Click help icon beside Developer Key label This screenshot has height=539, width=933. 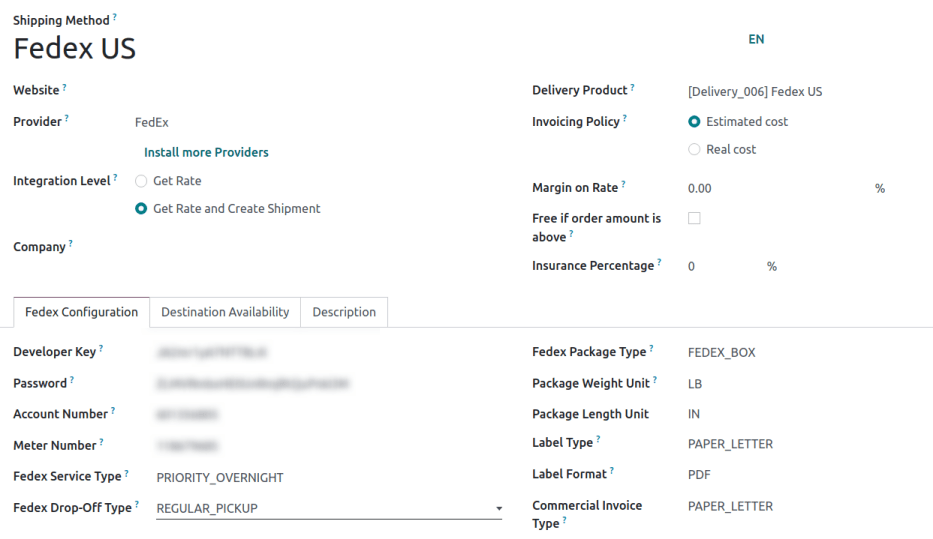100,348
